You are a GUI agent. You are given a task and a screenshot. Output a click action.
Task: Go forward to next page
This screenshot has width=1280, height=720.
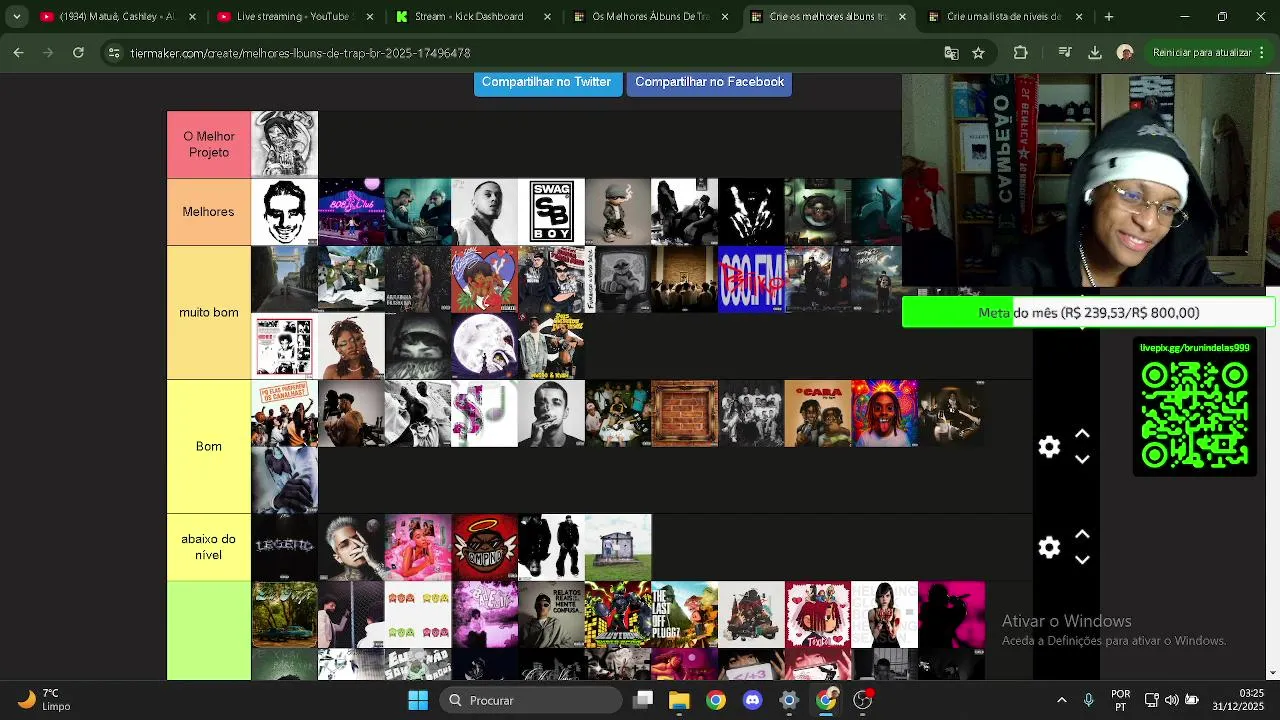click(x=48, y=53)
